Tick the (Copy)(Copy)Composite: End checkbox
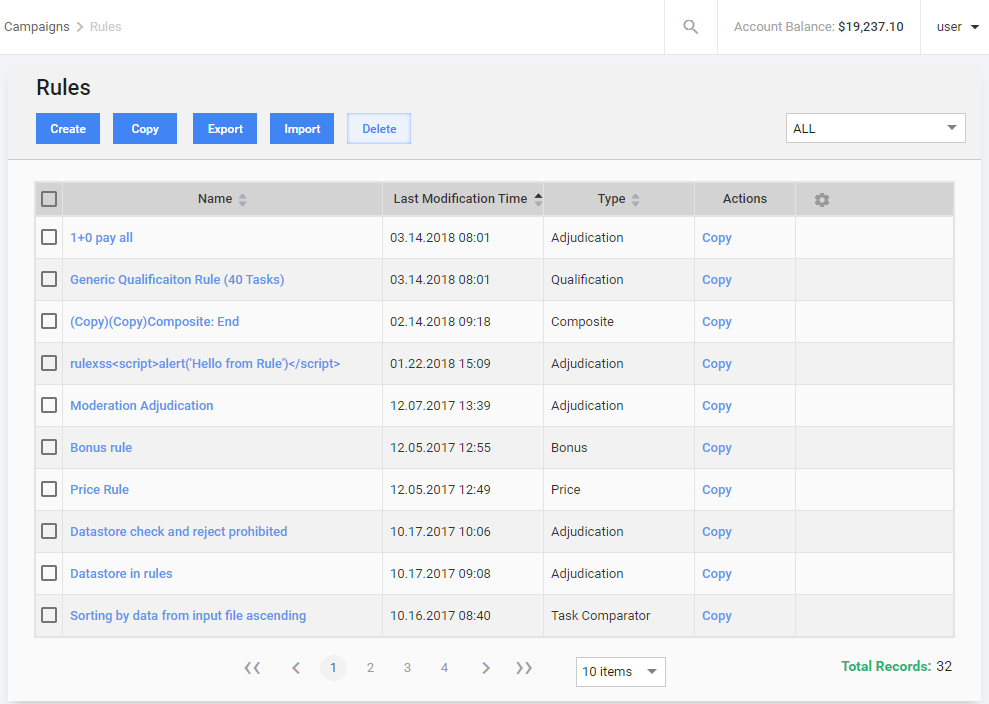The width and height of the screenshot is (989, 704). (49, 321)
